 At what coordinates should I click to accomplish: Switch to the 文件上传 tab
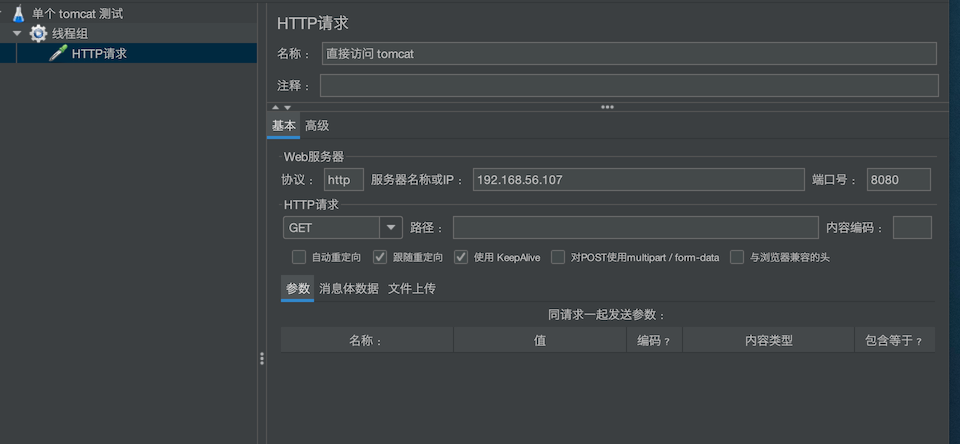411,289
